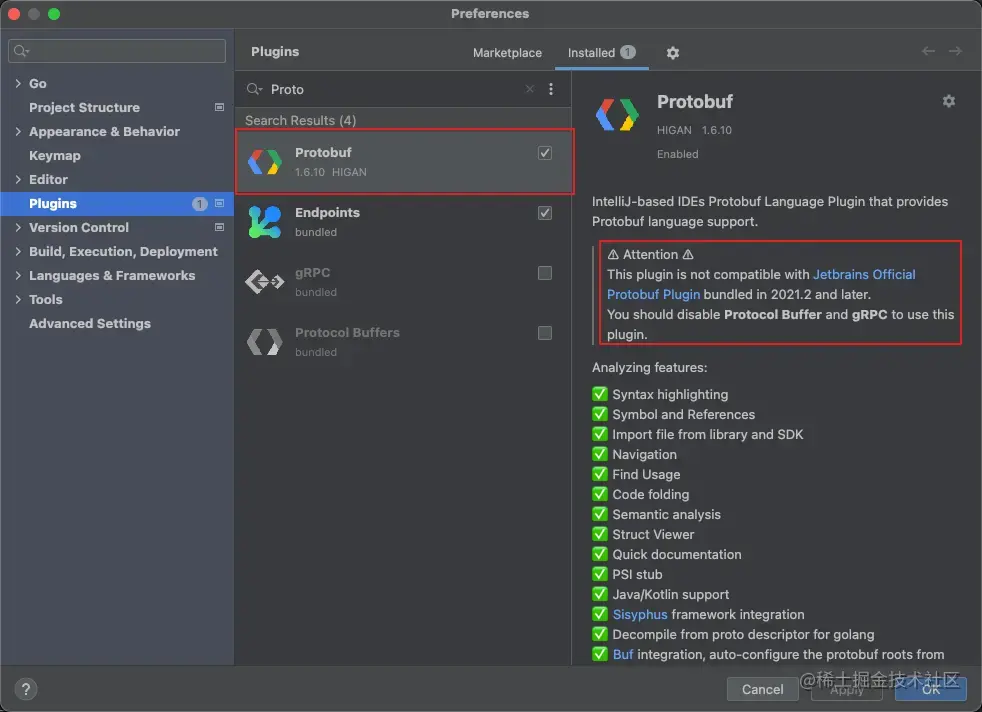Disable the Protobuf plugin checkbox
982x712 pixels.
tap(545, 153)
